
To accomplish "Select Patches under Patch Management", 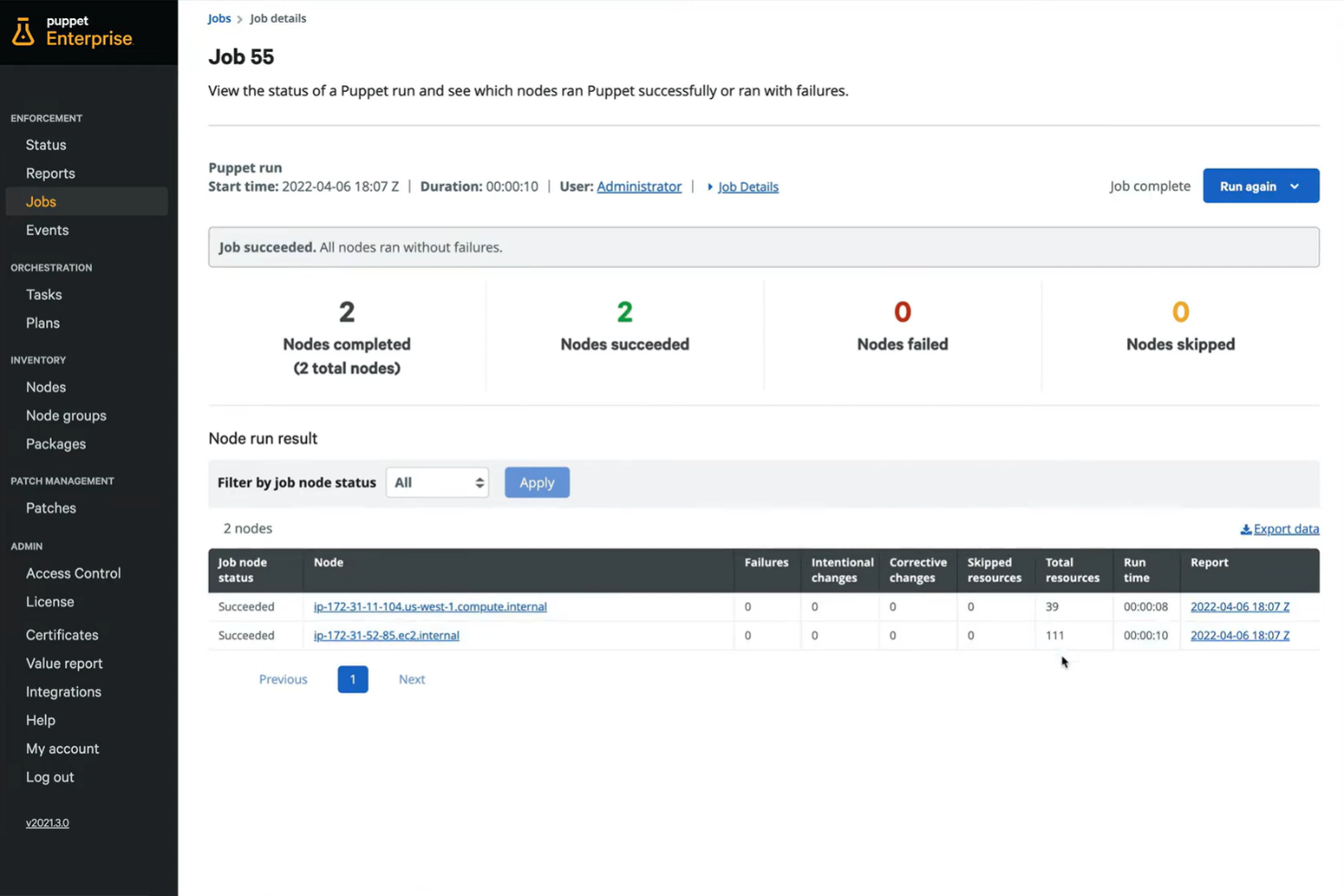I will pos(50,507).
